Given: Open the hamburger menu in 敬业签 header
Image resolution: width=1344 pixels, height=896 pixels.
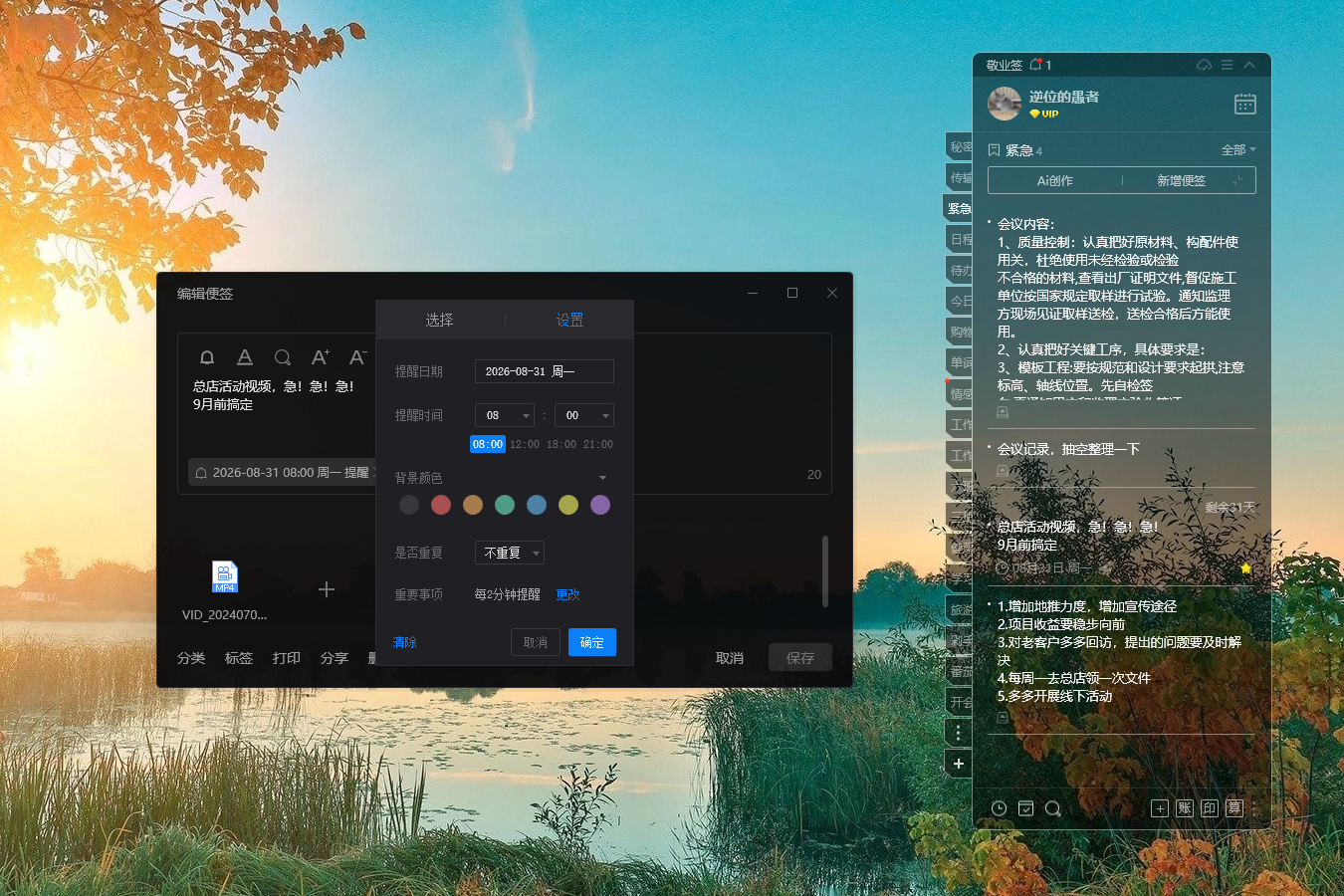Looking at the screenshot, I should (x=1227, y=65).
